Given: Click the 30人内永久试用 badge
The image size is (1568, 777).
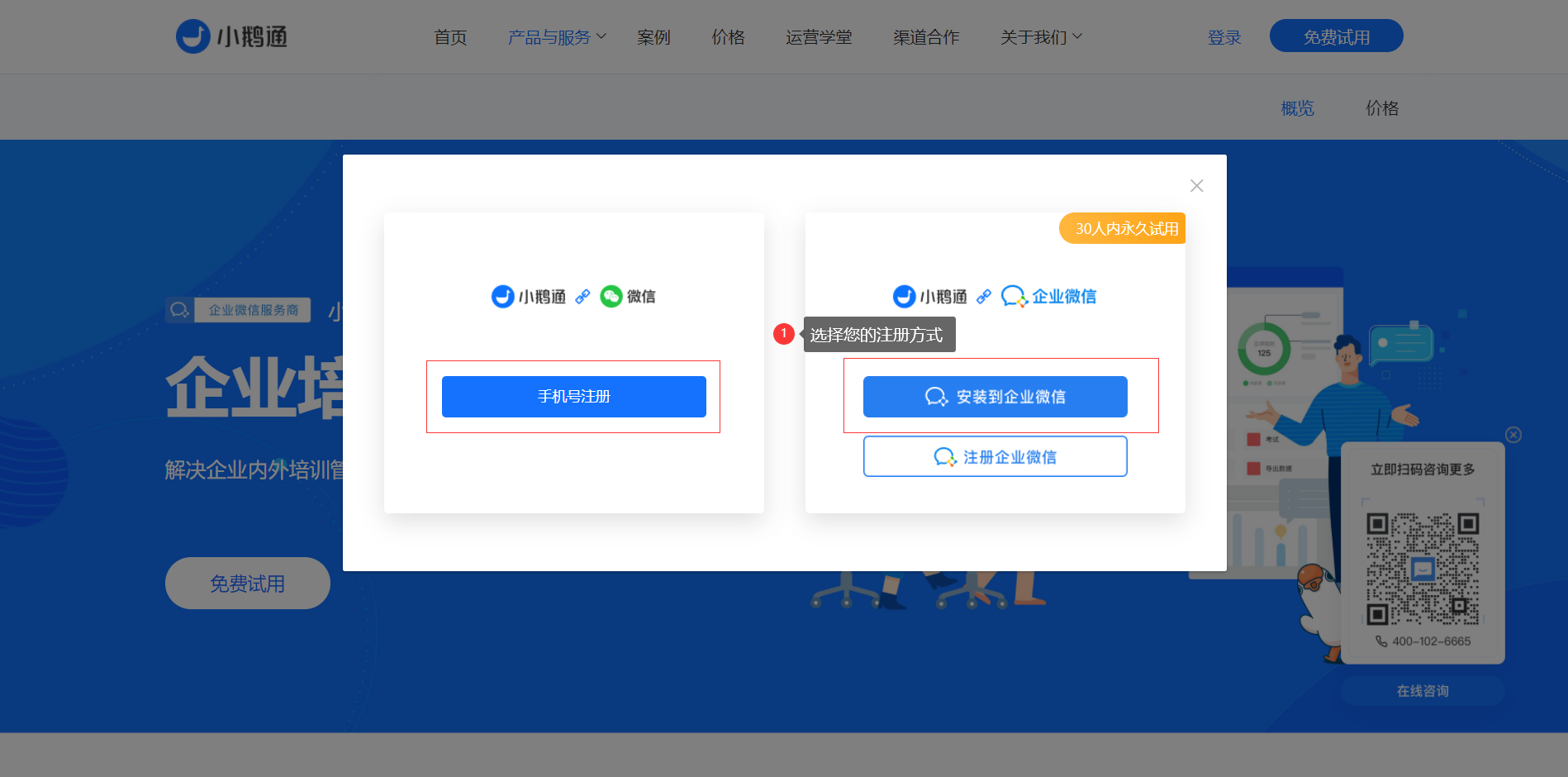Looking at the screenshot, I should click(x=1123, y=228).
